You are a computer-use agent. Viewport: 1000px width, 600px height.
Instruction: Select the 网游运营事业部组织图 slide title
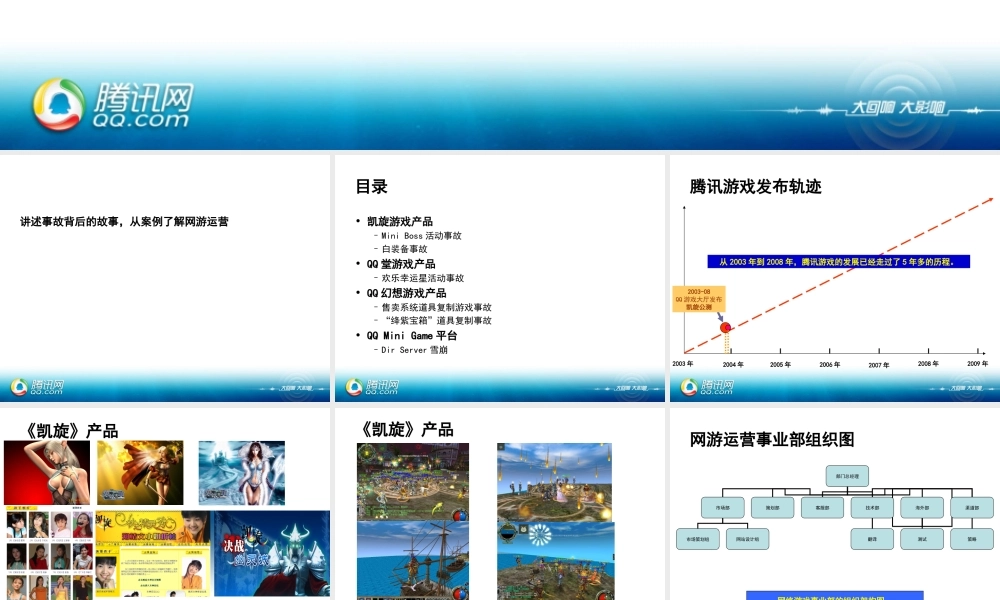coord(772,439)
